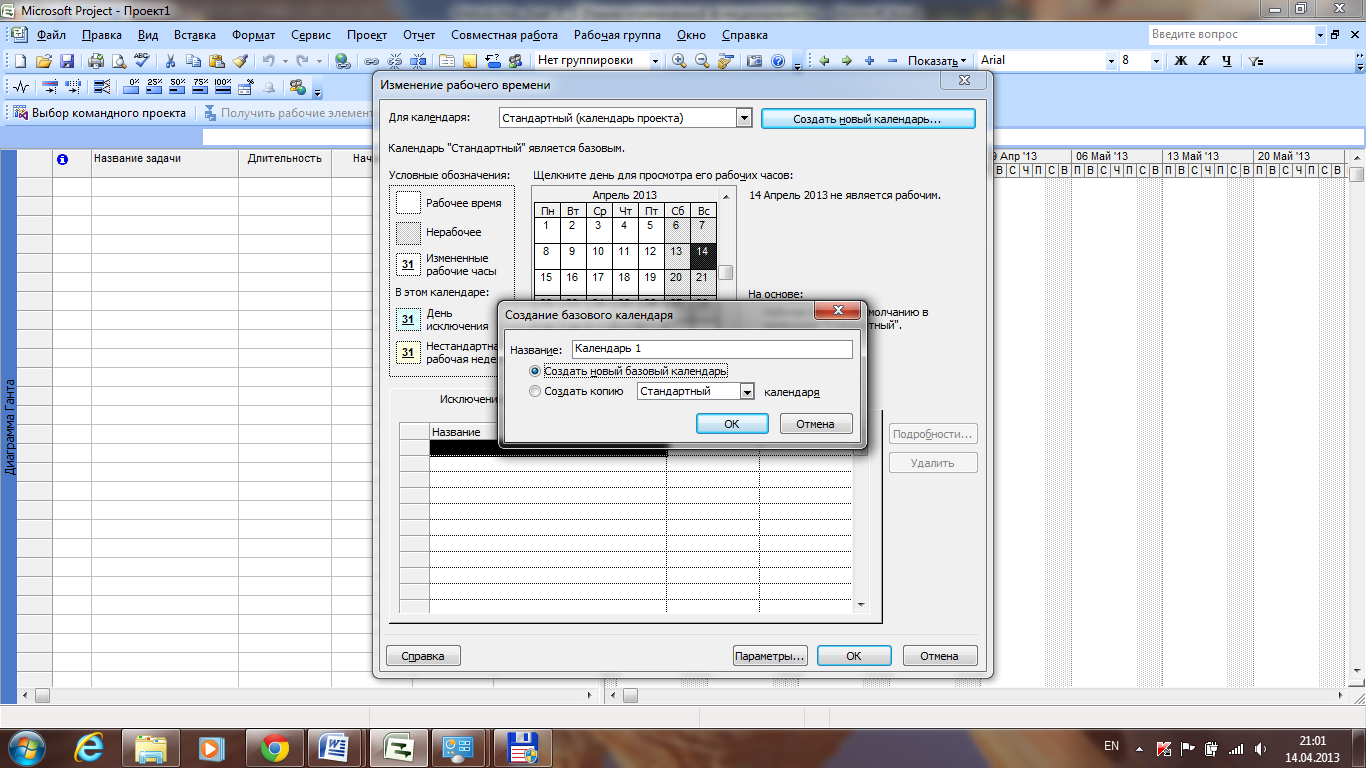Viewport: 1366px width, 768px height.
Task: Open the Правка menu
Action: pos(102,34)
